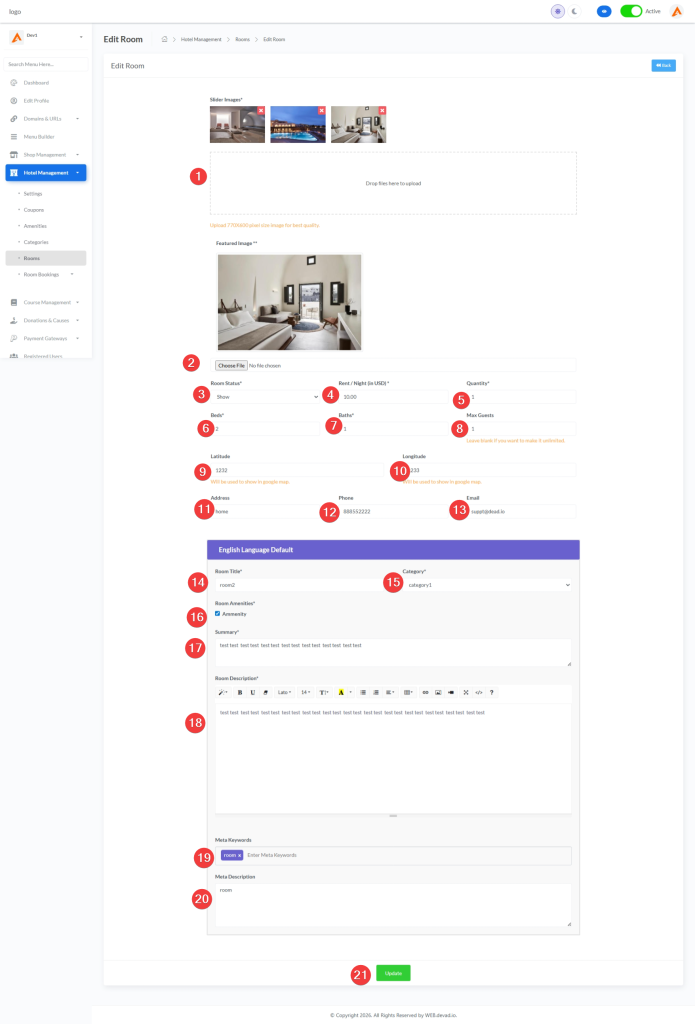Open Dashboard from the sidebar
695x1024 pixels.
[36, 83]
